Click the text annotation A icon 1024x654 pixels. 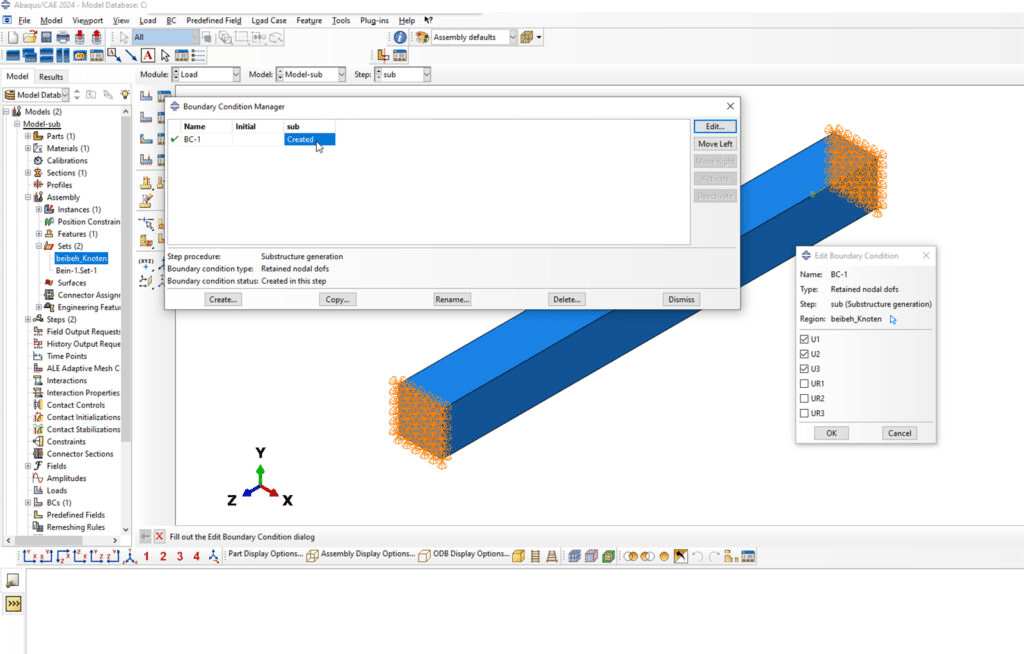click(148, 55)
